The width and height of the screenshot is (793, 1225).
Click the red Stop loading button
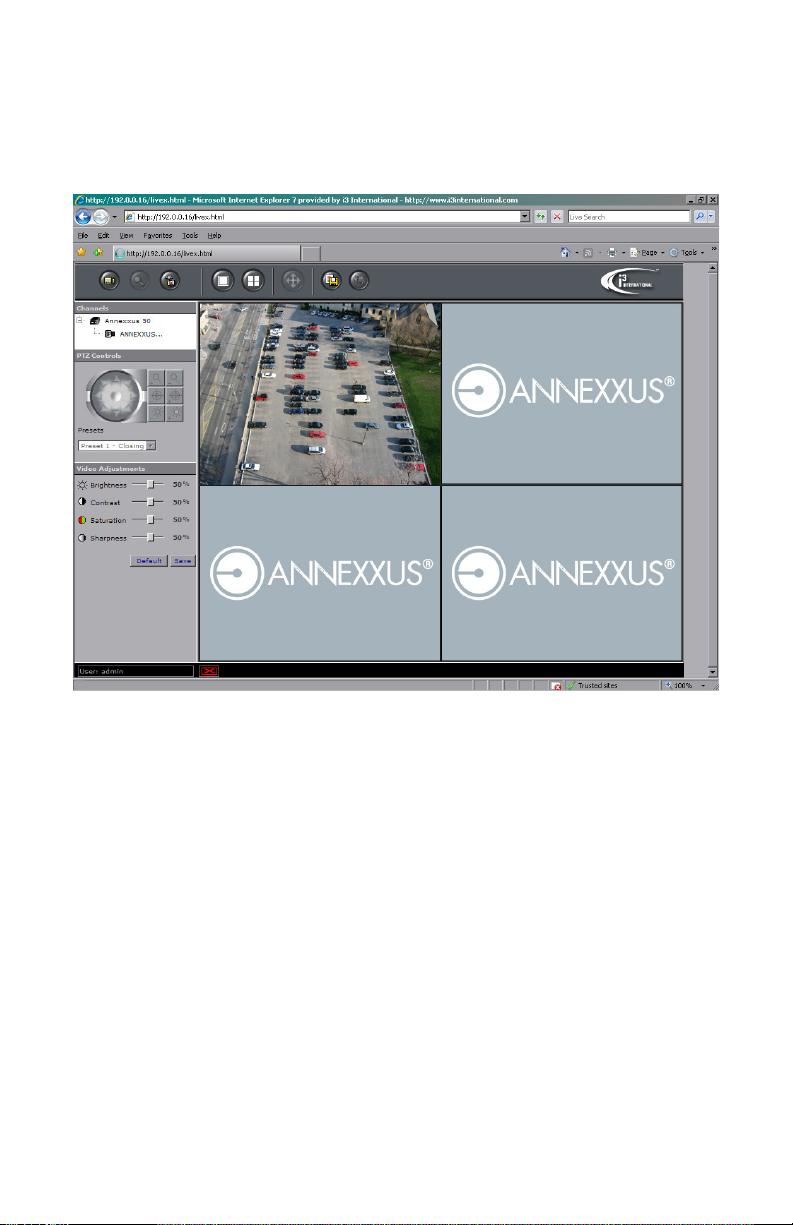coord(557,216)
